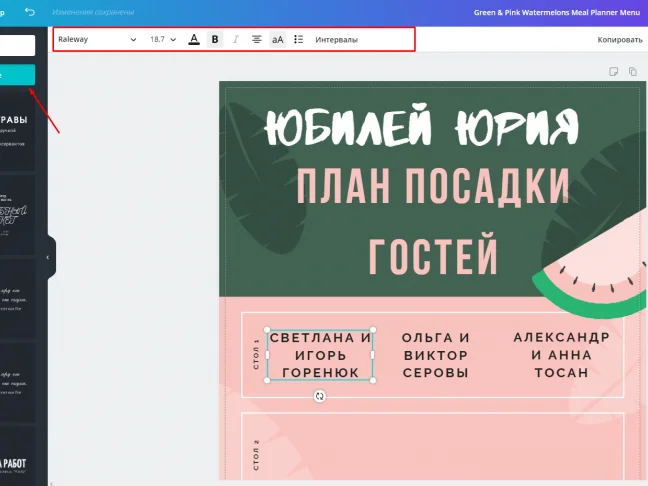Click the undo arrow icon
648x486 pixels.
(x=29, y=12)
